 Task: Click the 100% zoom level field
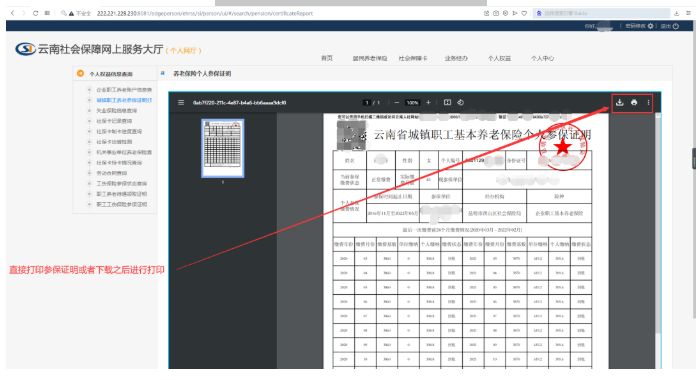click(x=412, y=102)
